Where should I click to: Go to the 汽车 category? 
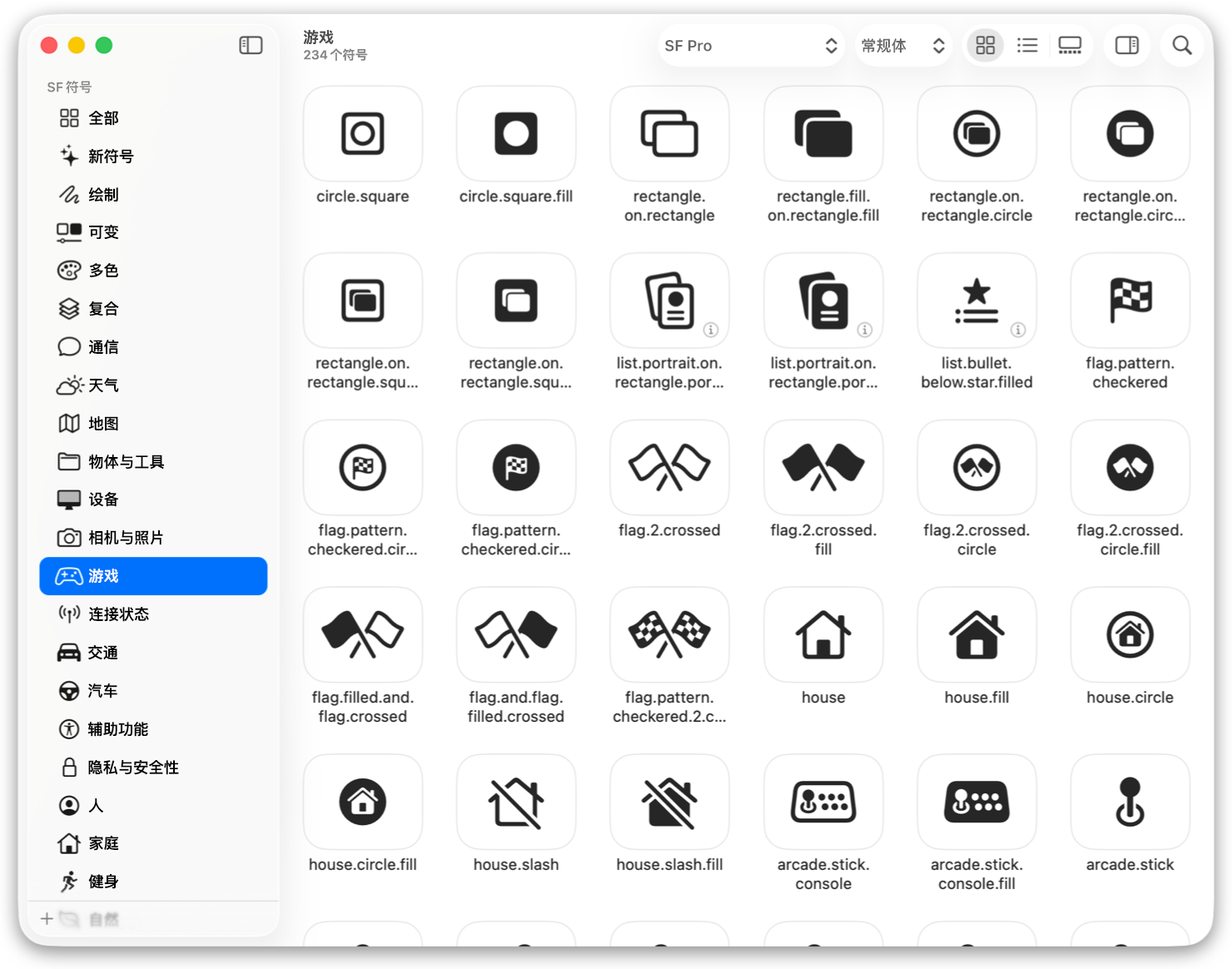pyautogui.click(x=153, y=691)
